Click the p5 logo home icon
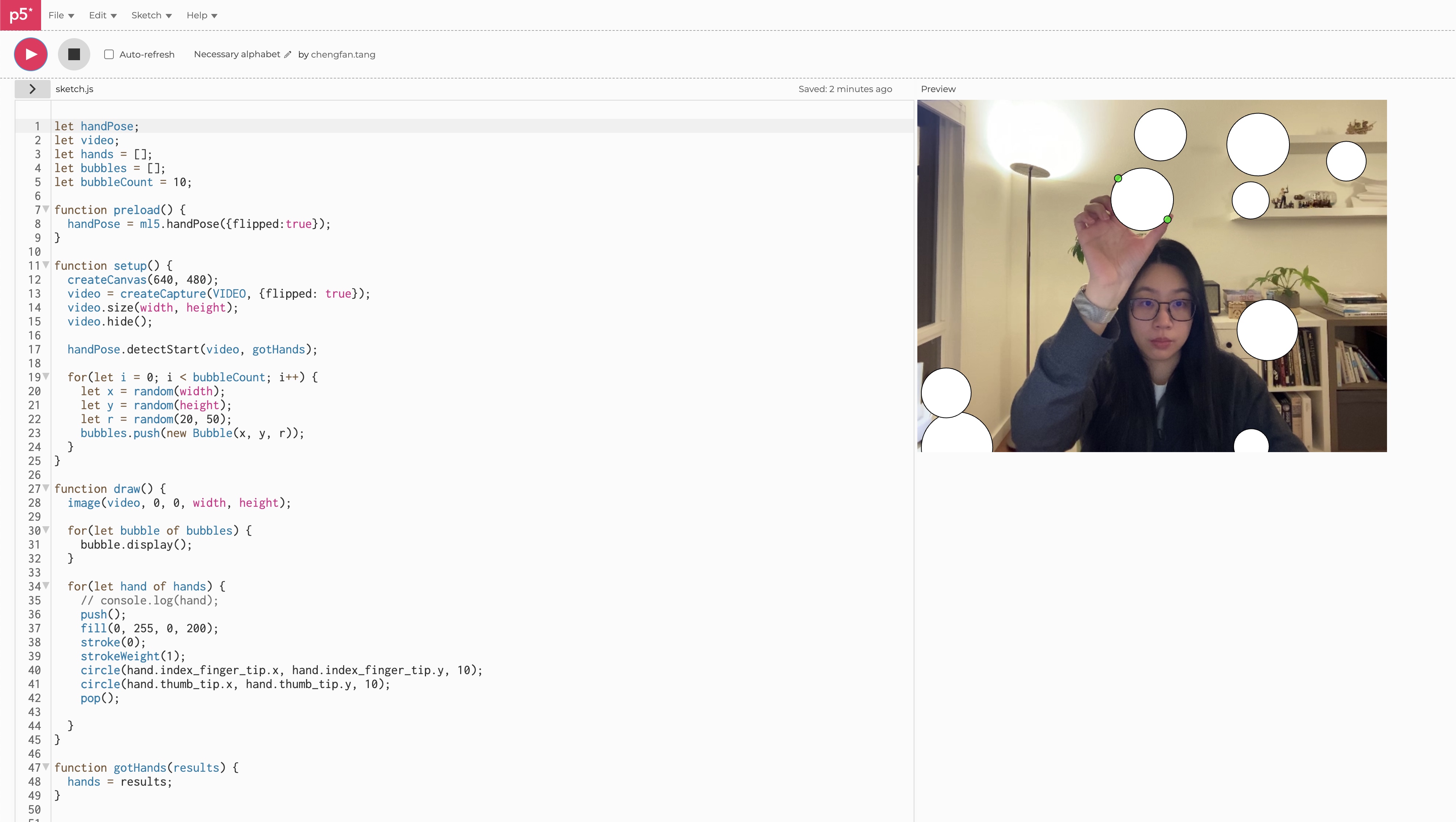The image size is (1456, 822). (x=20, y=15)
